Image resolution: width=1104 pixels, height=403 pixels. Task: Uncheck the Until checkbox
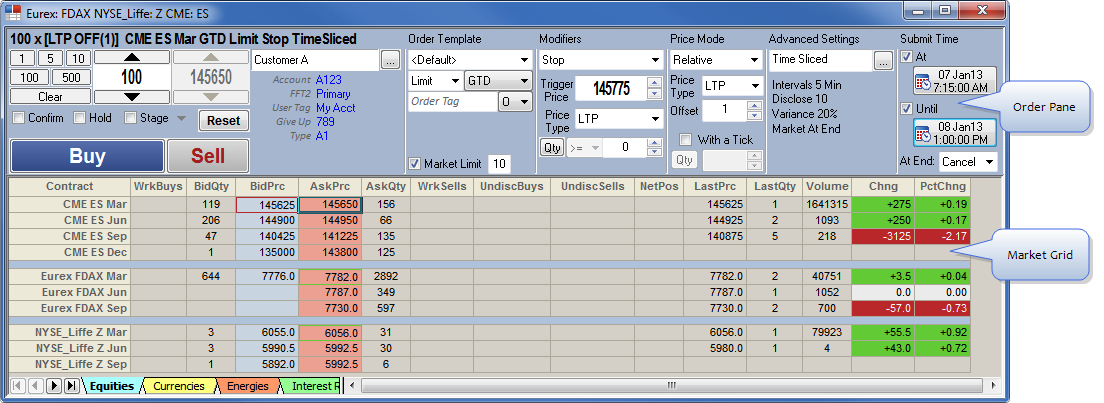click(x=906, y=108)
